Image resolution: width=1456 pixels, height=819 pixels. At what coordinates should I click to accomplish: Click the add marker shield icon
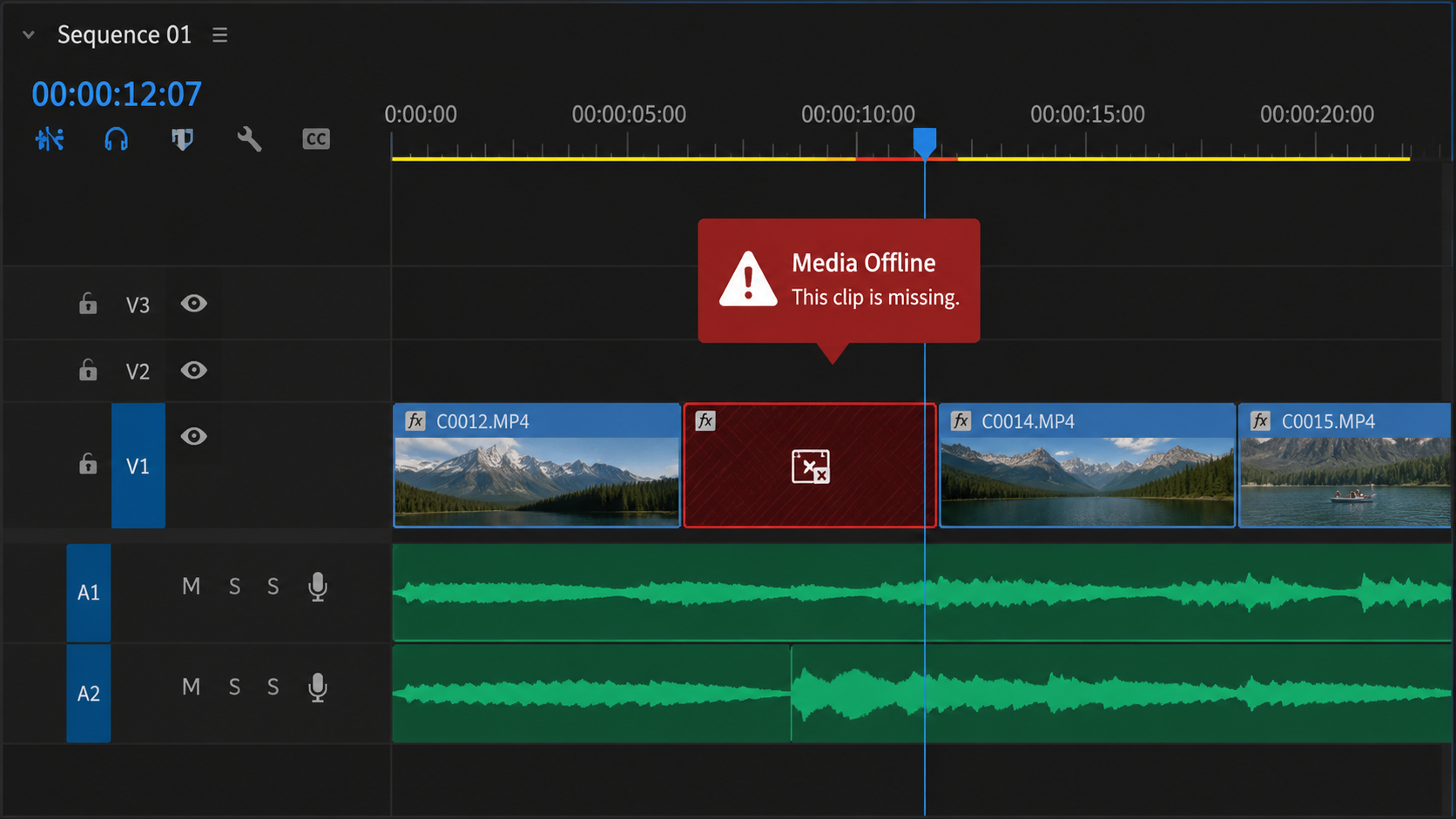[x=182, y=139]
